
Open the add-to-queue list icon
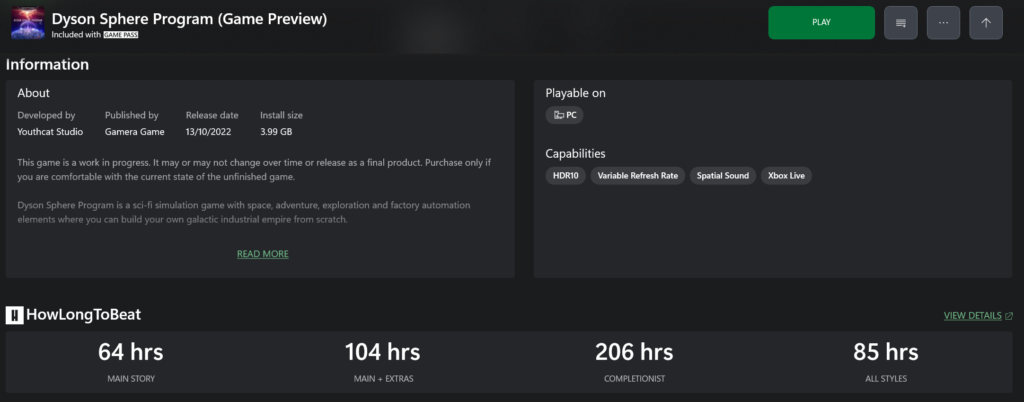coord(900,22)
